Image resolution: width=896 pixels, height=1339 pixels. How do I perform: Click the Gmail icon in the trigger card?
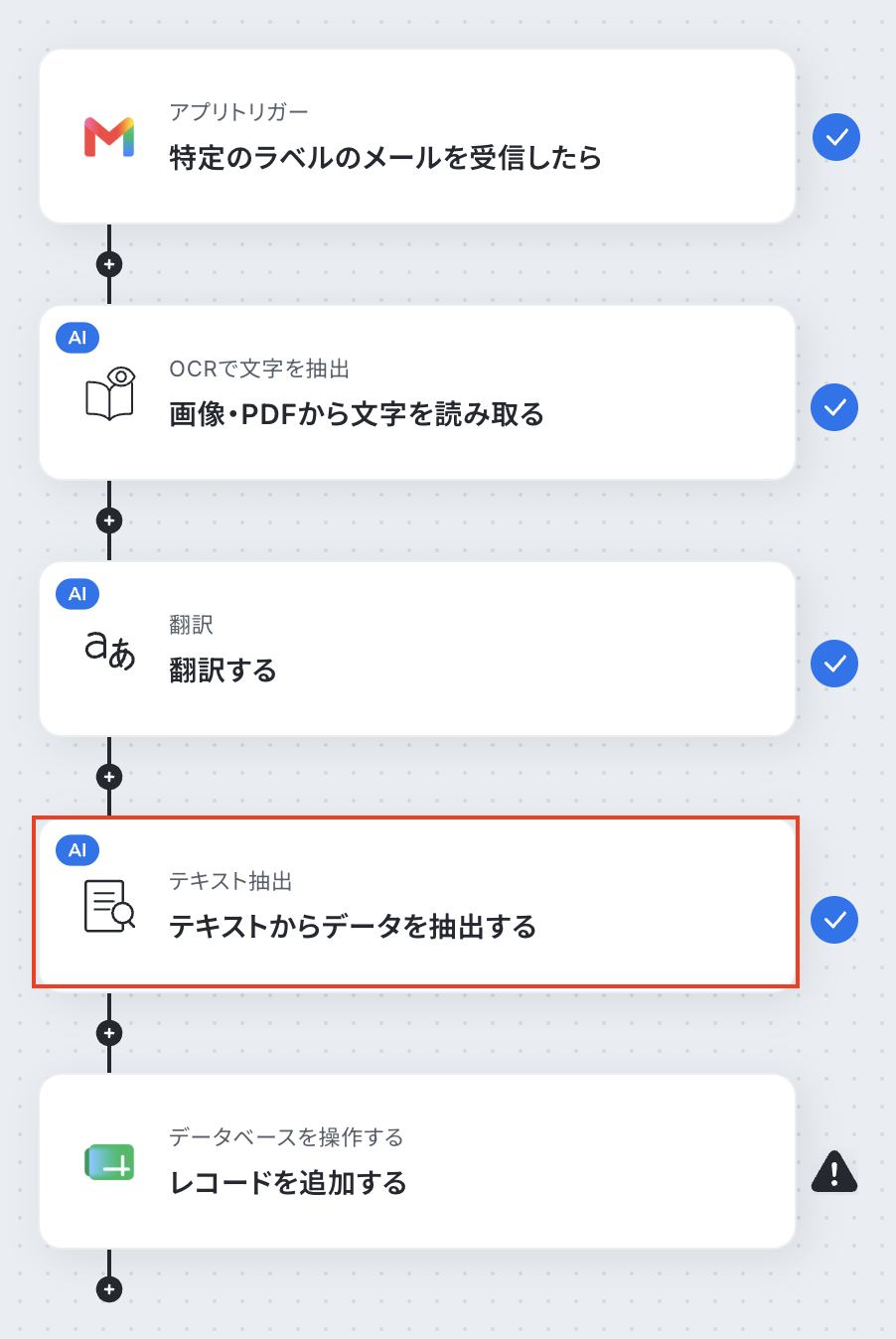coord(109,137)
